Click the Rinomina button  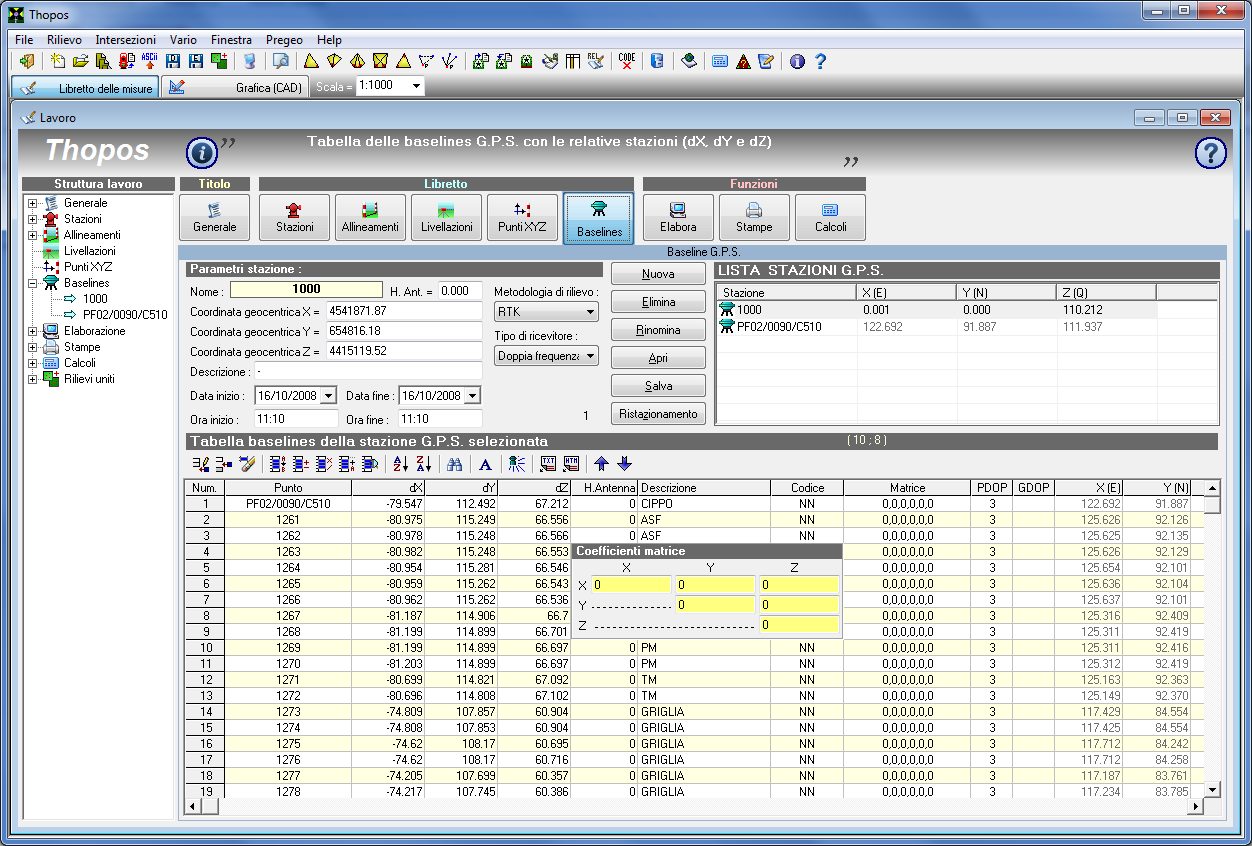click(658, 330)
